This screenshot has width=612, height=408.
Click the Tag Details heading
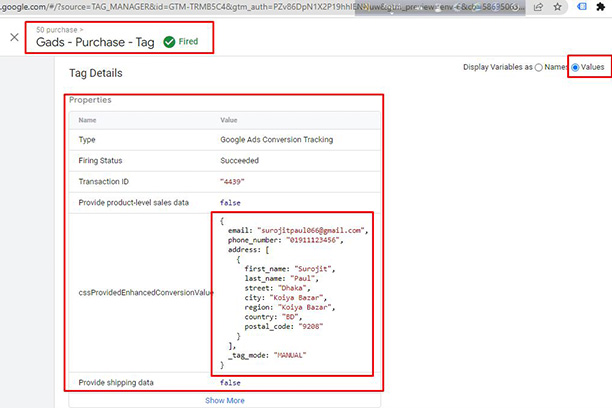96,73
